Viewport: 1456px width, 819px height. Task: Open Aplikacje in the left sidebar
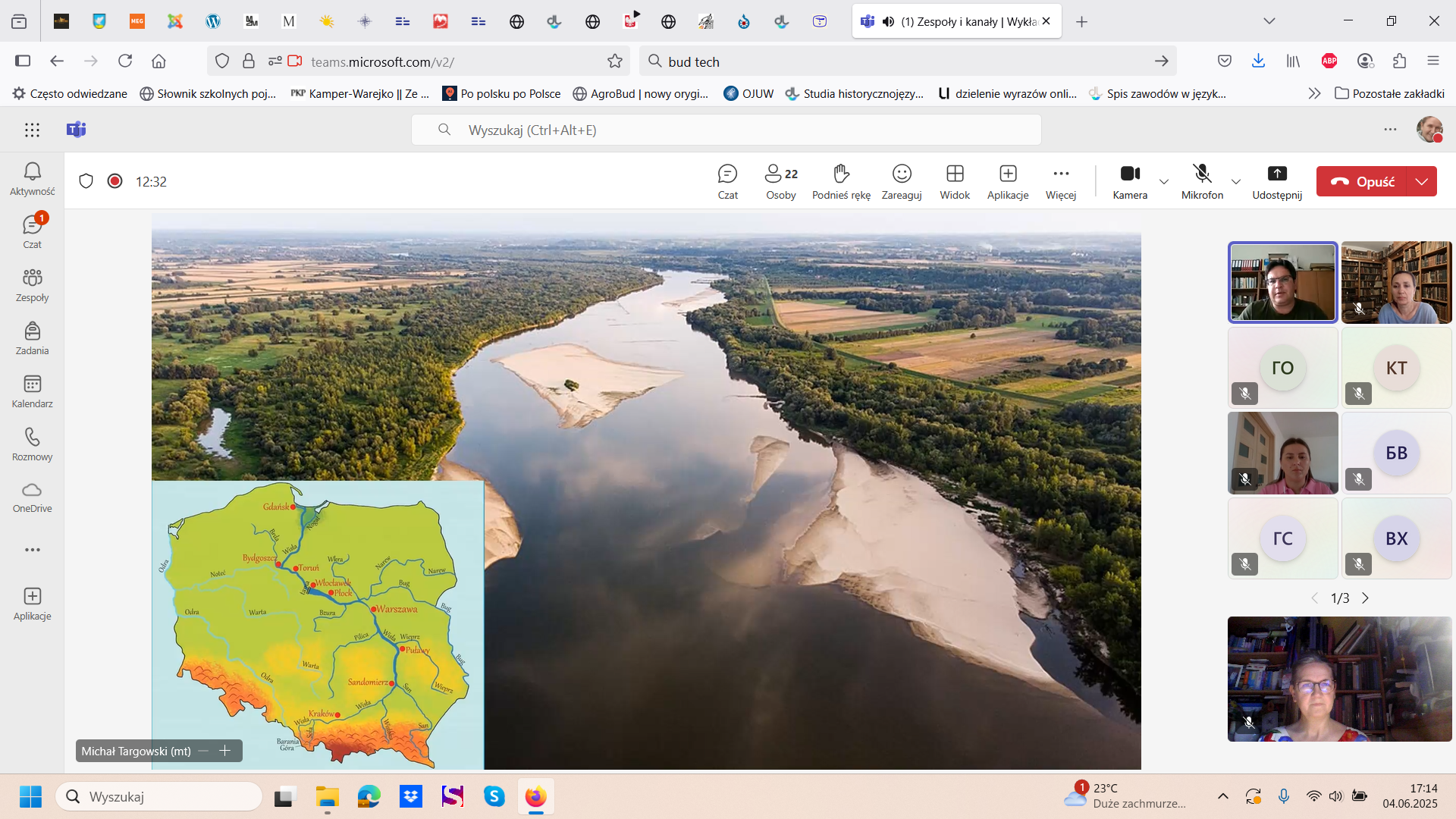(x=32, y=604)
